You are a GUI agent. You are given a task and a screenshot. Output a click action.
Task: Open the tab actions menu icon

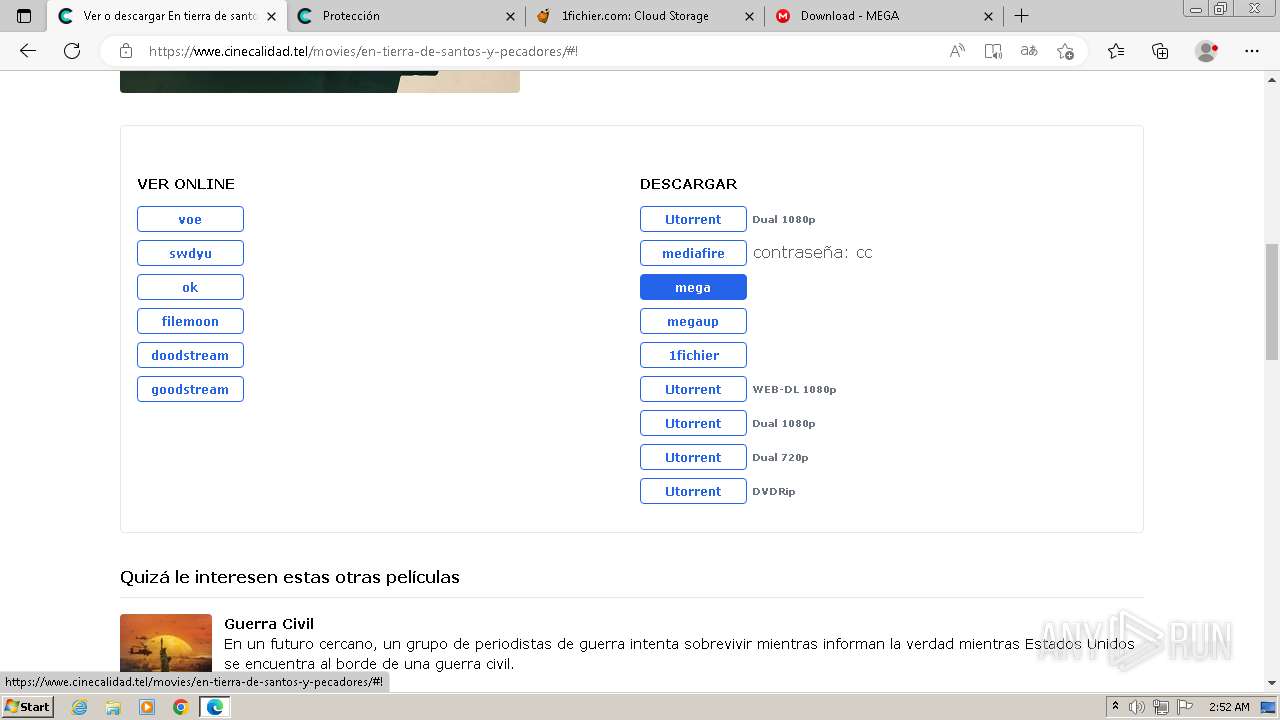click(24, 16)
